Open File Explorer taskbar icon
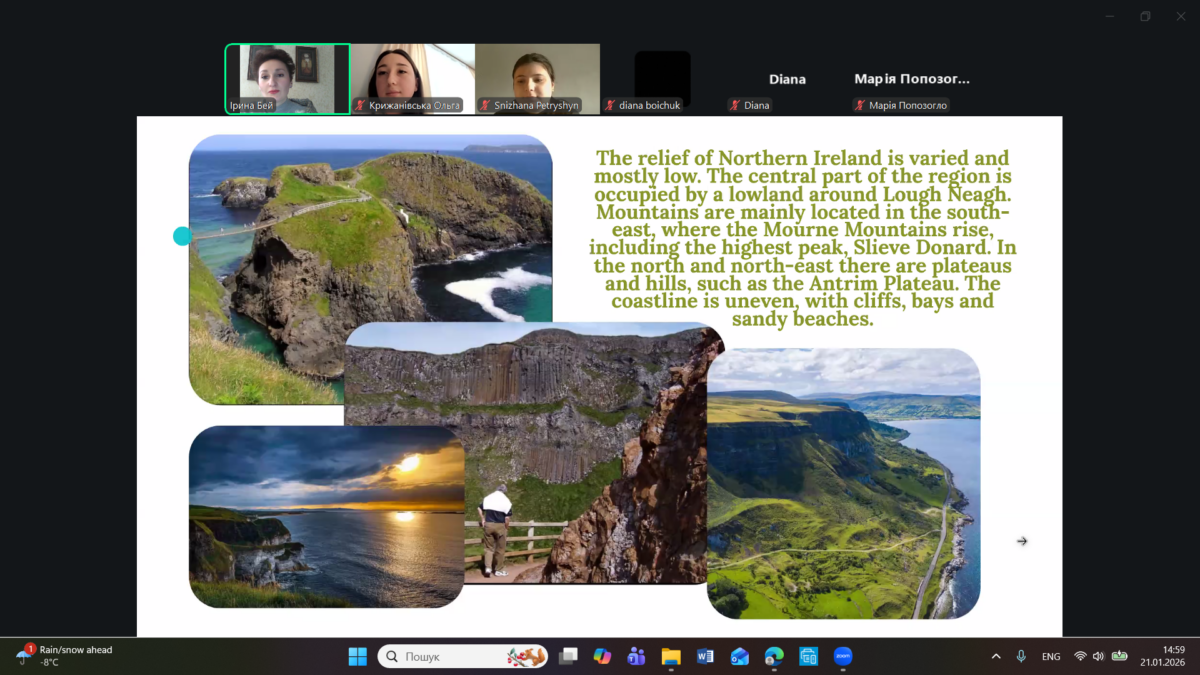This screenshot has height=675, width=1200. (671, 657)
